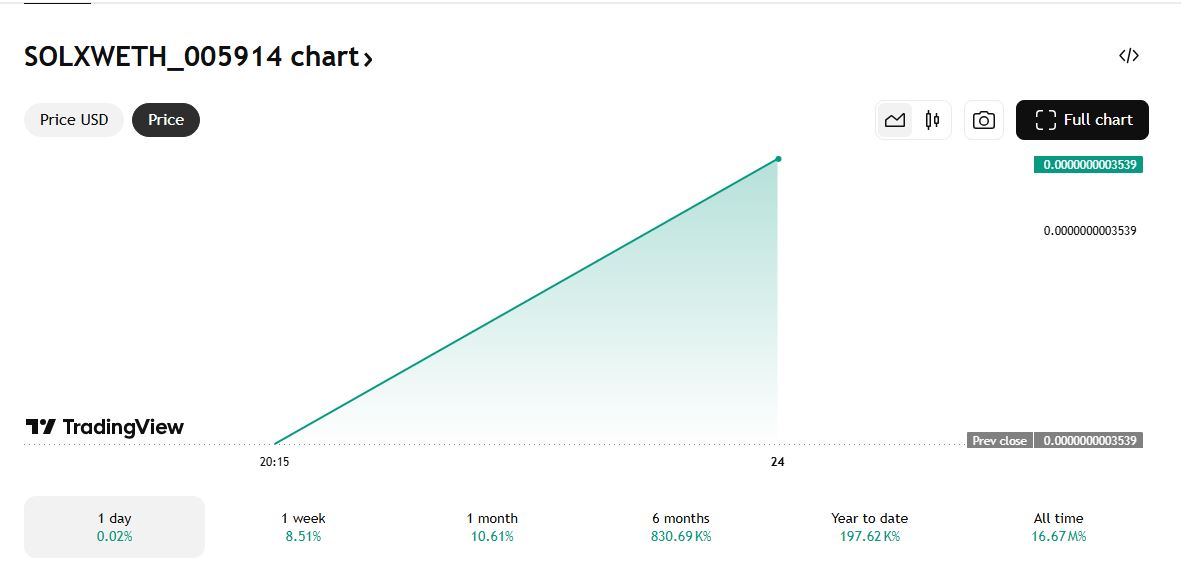The height and width of the screenshot is (582, 1182).
Task: Click the chart line endpoint dot
Action: 778,159
